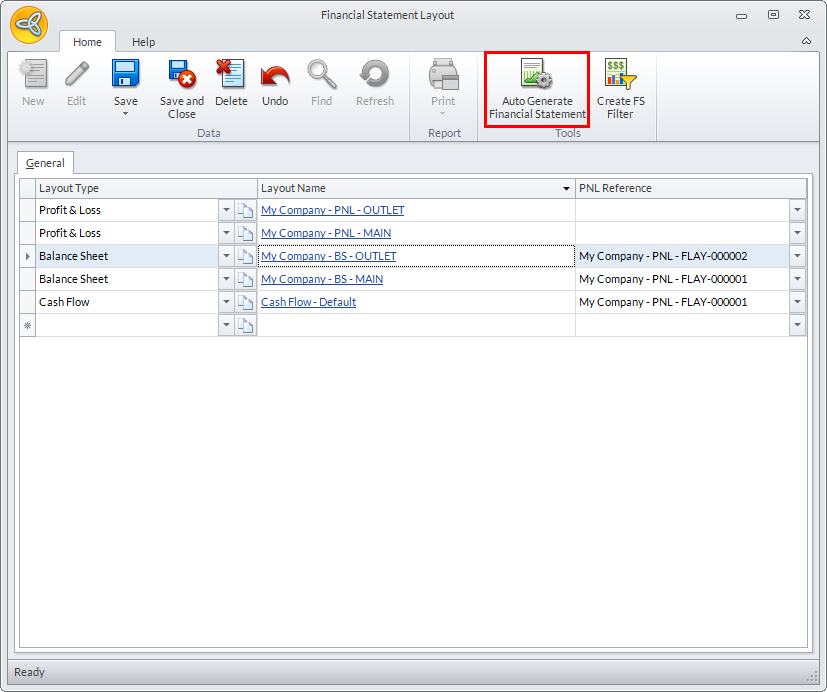Open My Company - BS - MAIN link

[x=321, y=279]
